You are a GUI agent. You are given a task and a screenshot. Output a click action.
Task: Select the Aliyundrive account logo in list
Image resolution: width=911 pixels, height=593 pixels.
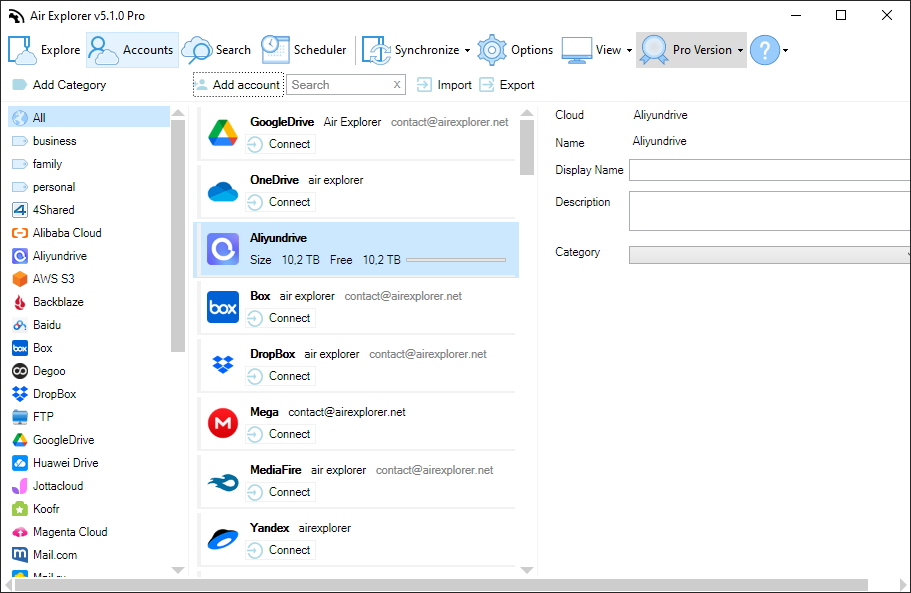coord(223,249)
